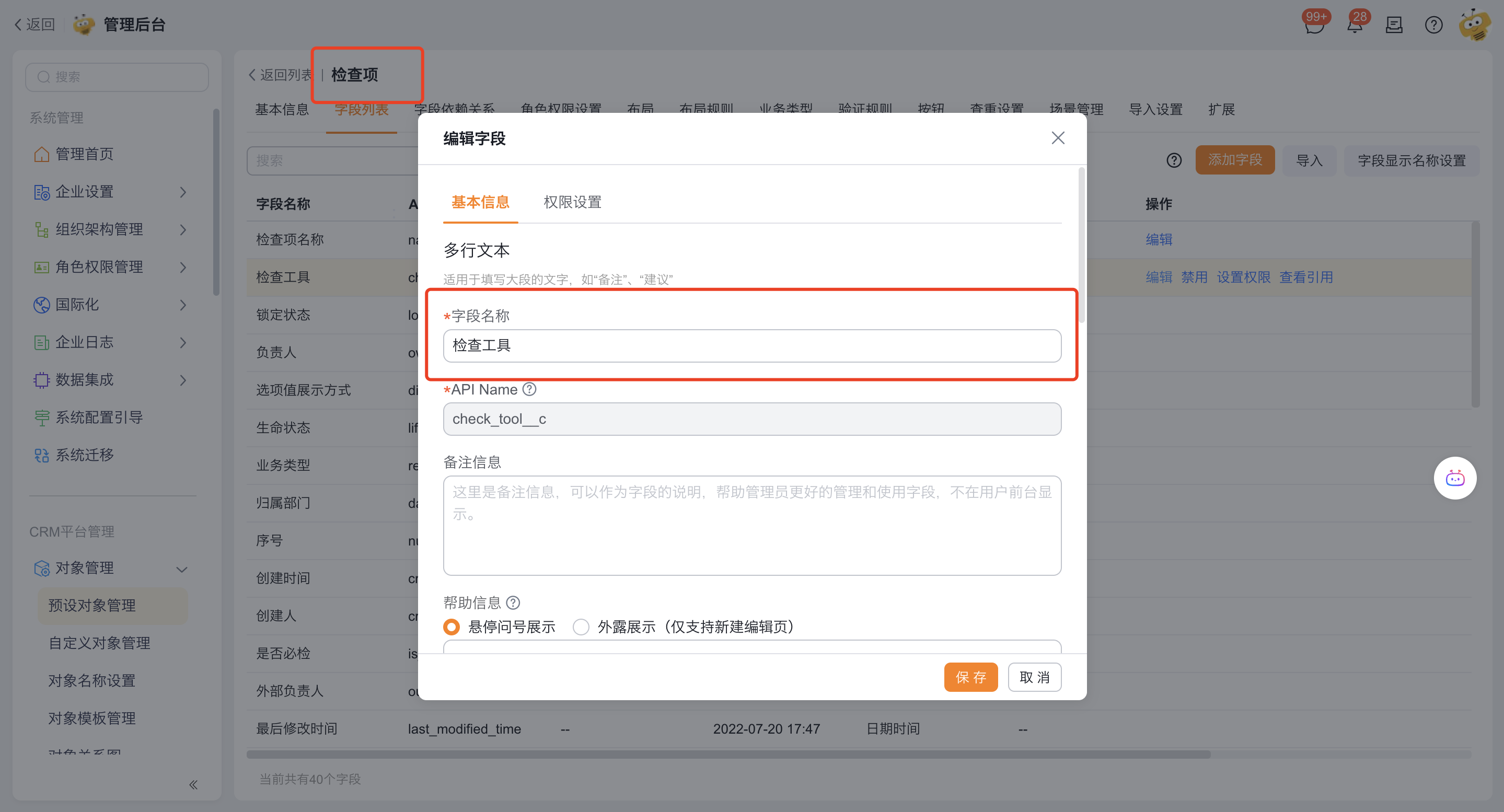Click the 字段名称 input field
This screenshot has height=812, width=1504.
coord(751,345)
